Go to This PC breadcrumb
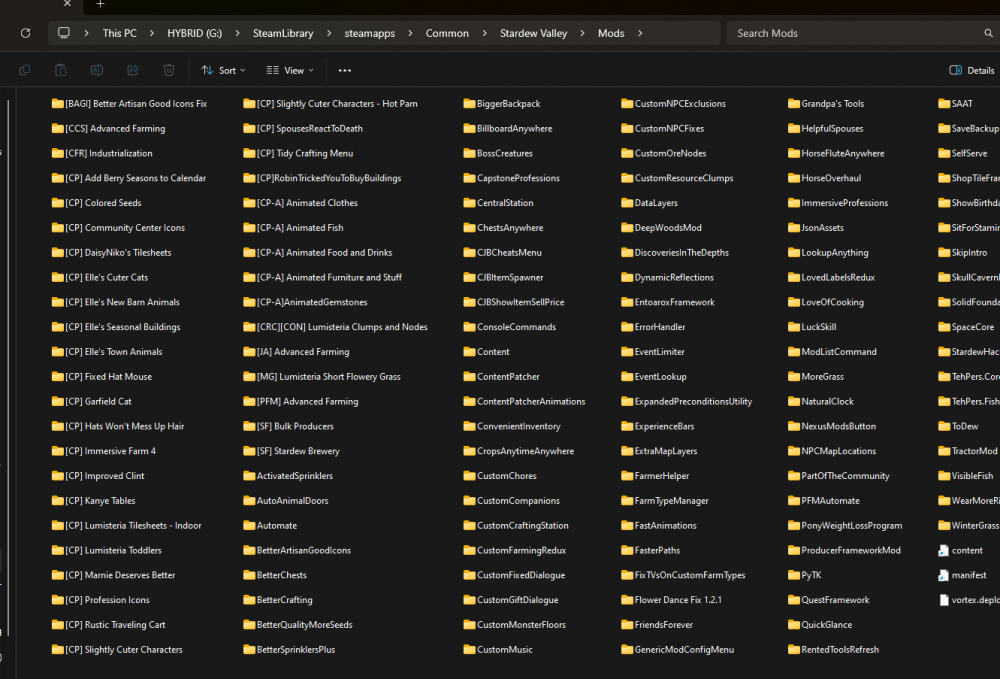 pyautogui.click(x=119, y=33)
